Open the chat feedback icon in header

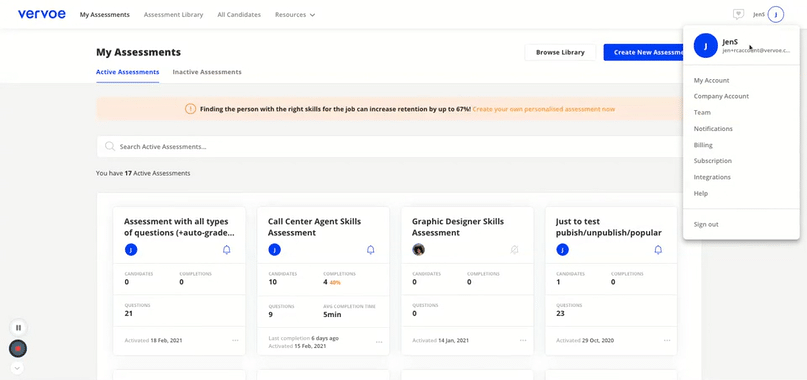pyautogui.click(x=739, y=14)
